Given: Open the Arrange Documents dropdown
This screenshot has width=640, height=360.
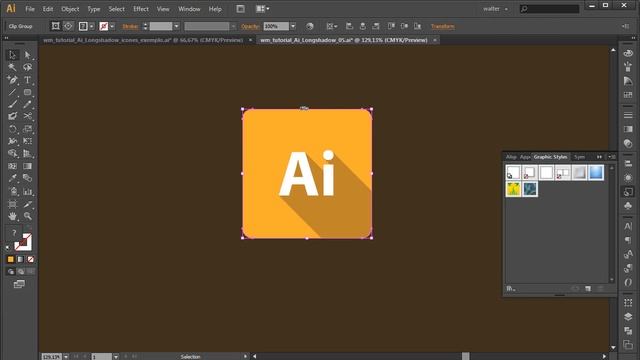Looking at the screenshot, I should (262, 9).
